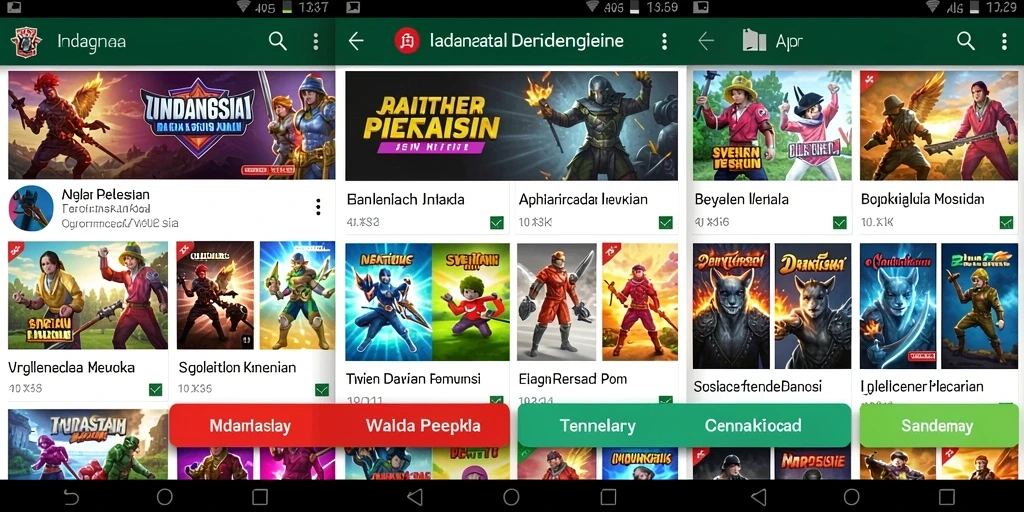Tap Android back button on right phone
The height and width of the screenshot is (512, 1024).
click(x=758, y=498)
